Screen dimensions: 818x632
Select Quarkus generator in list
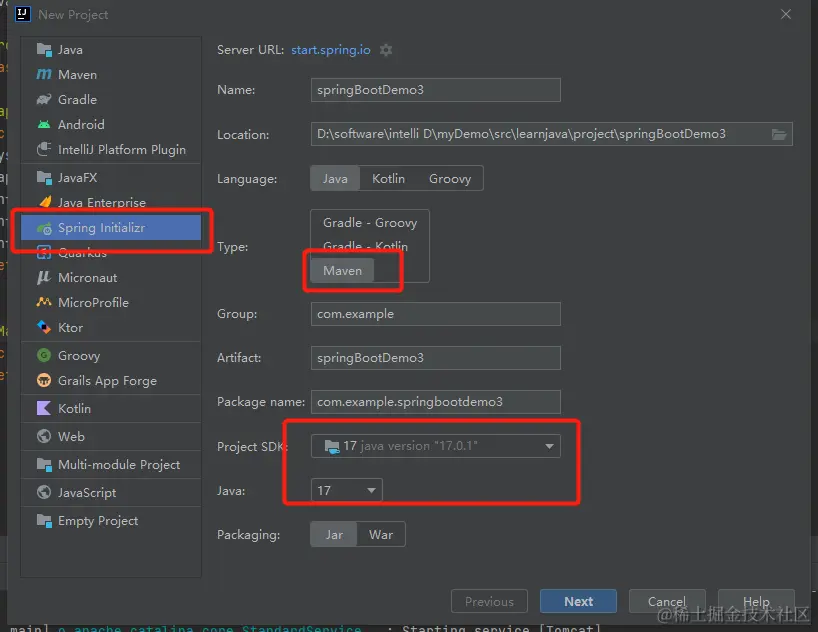(111, 253)
